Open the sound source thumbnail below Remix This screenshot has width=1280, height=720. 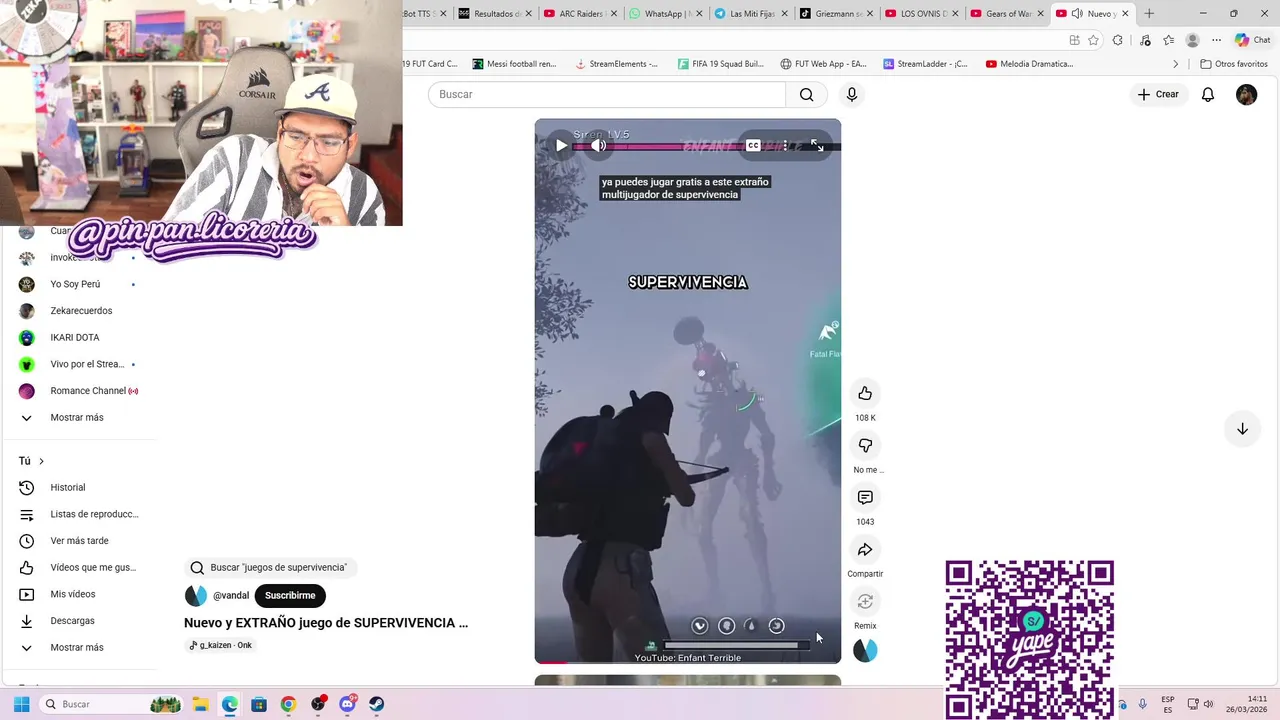[x=865, y=650]
